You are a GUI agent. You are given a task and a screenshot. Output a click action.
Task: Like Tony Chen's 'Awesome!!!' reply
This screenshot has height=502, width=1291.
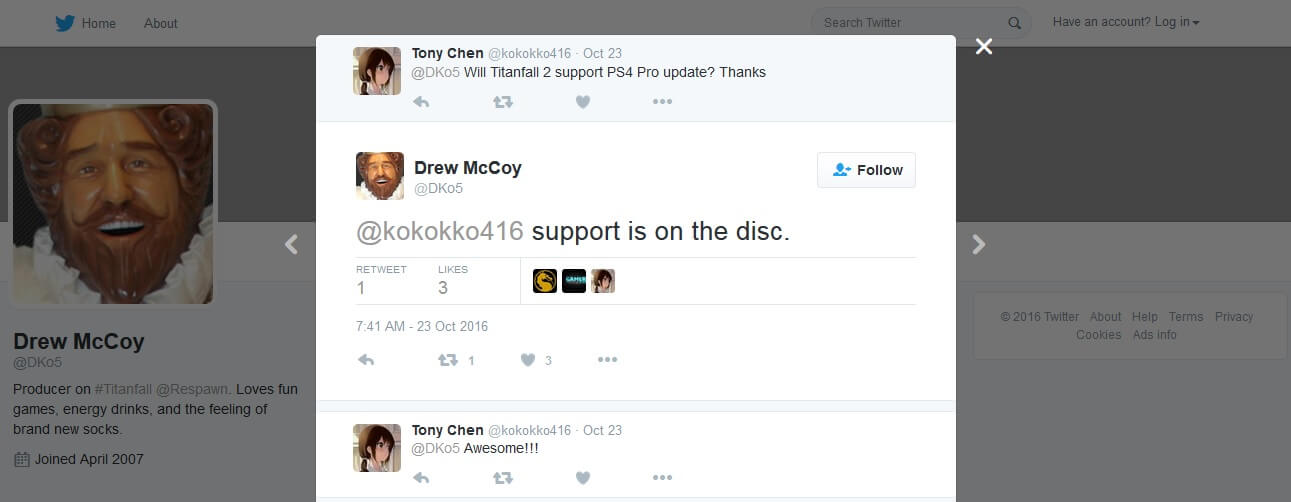[582, 478]
